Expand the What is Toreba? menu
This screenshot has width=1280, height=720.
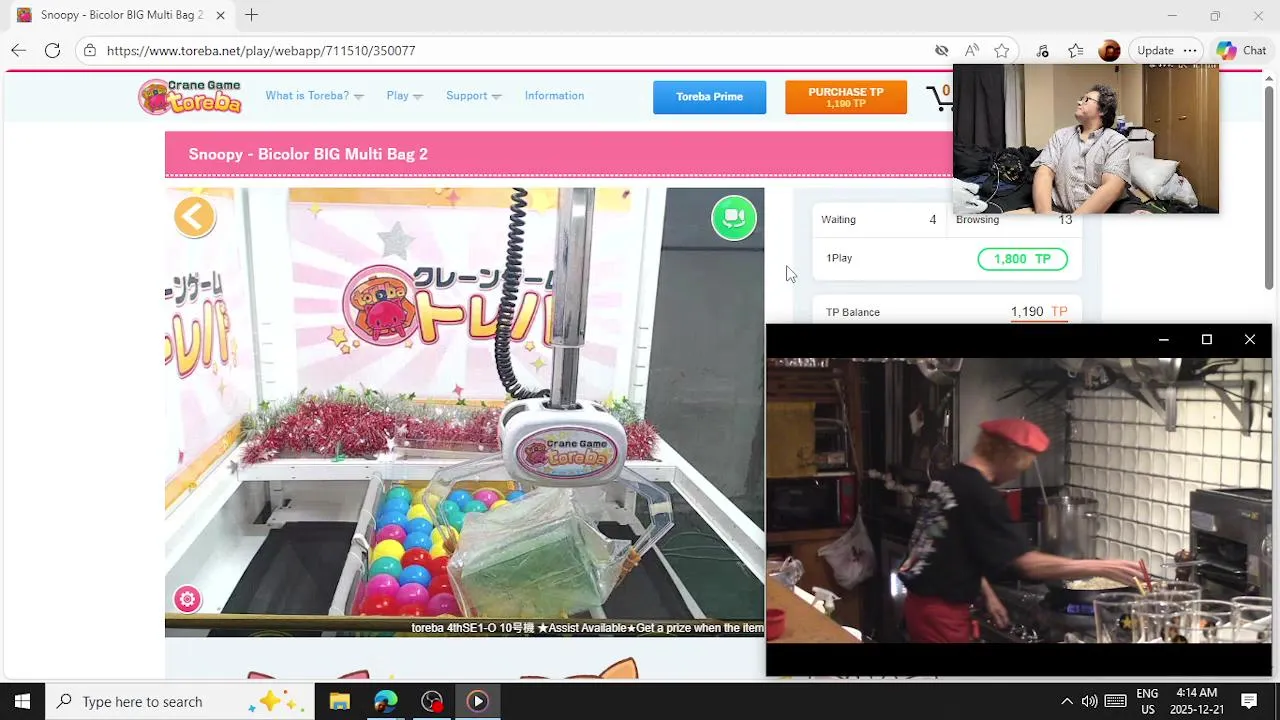click(x=314, y=96)
